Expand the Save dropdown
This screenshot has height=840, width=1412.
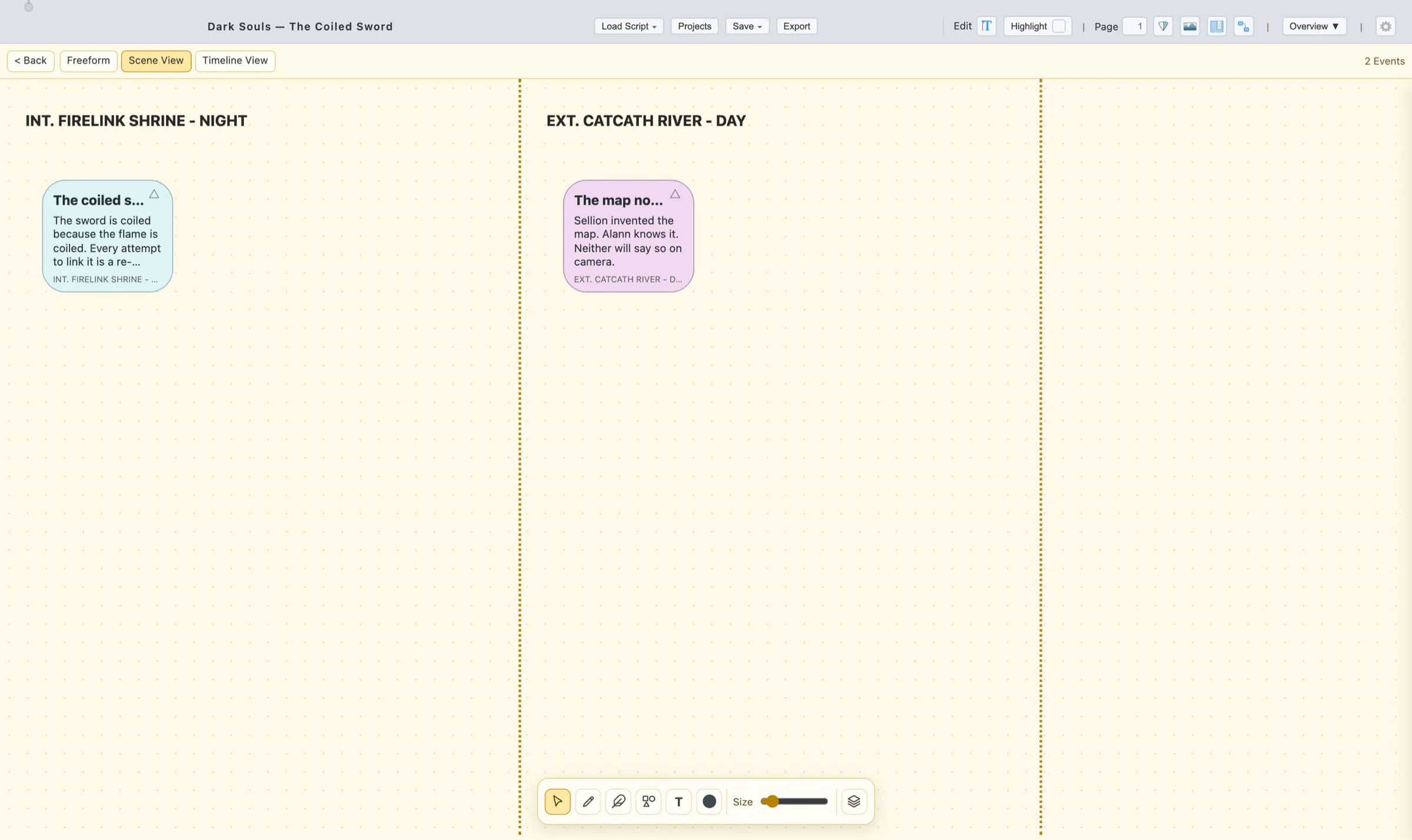pos(747,26)
